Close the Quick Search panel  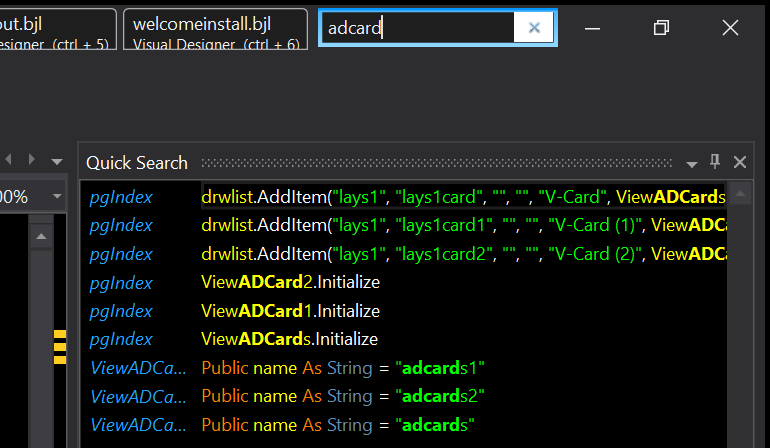(740, 162)
